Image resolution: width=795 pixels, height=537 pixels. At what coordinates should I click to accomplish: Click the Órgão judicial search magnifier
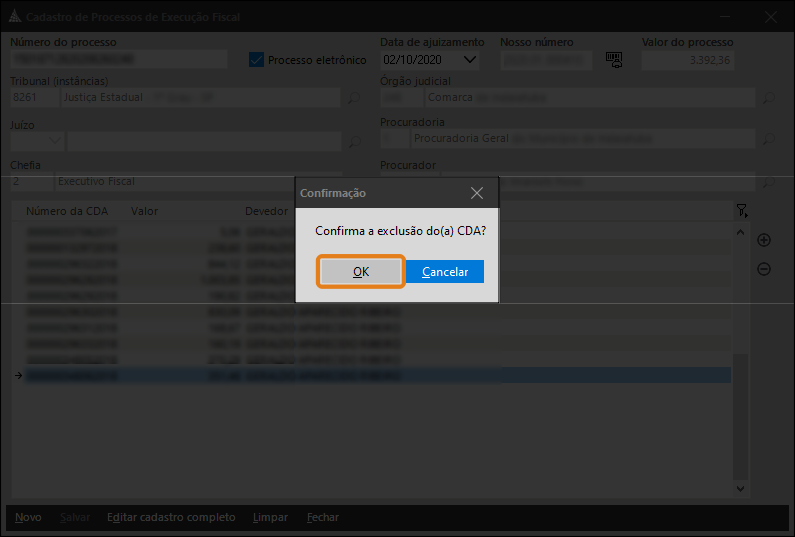[x=768, y=98]
